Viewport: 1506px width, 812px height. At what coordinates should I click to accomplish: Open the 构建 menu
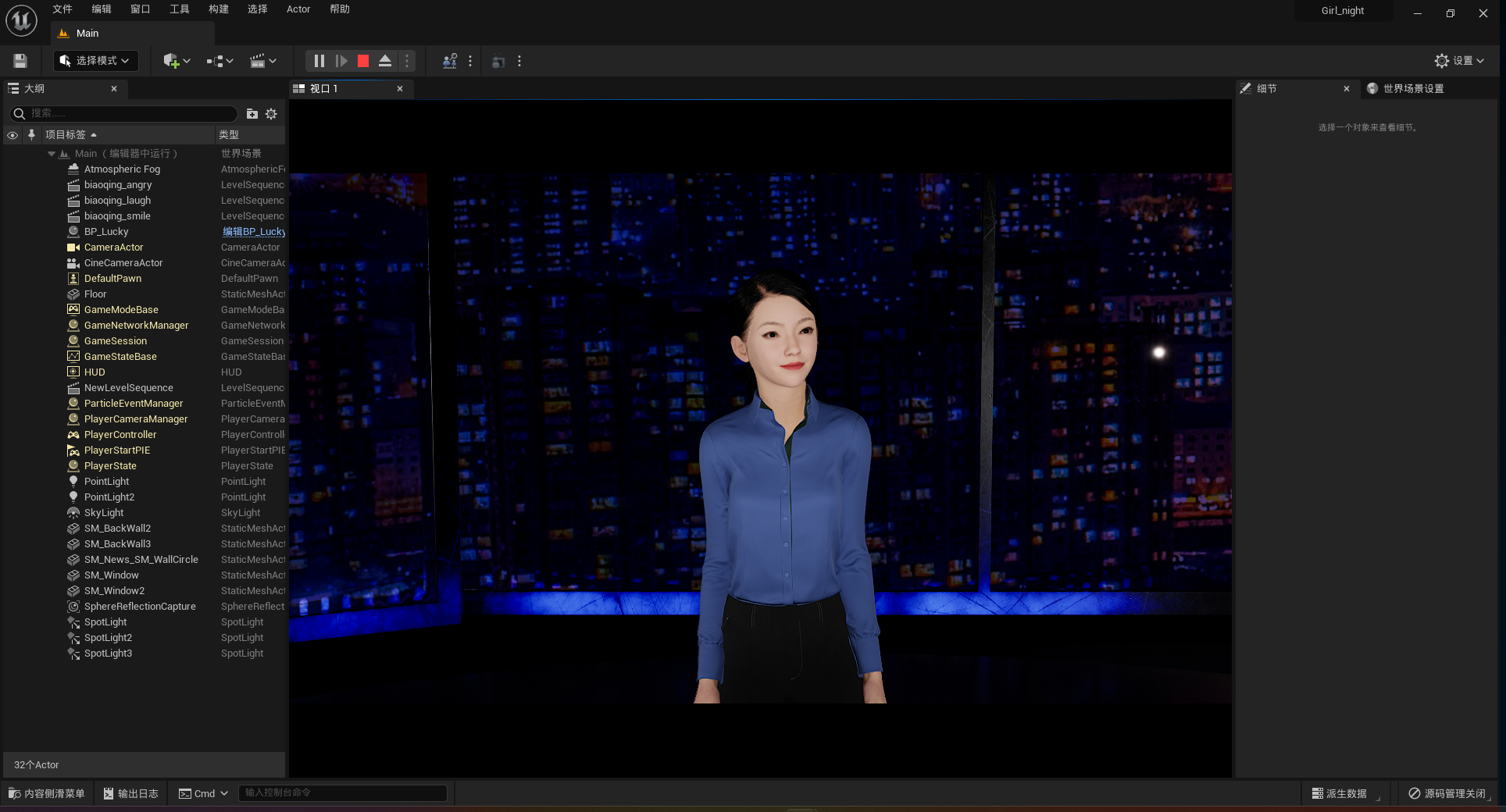(x=219, y=9)
